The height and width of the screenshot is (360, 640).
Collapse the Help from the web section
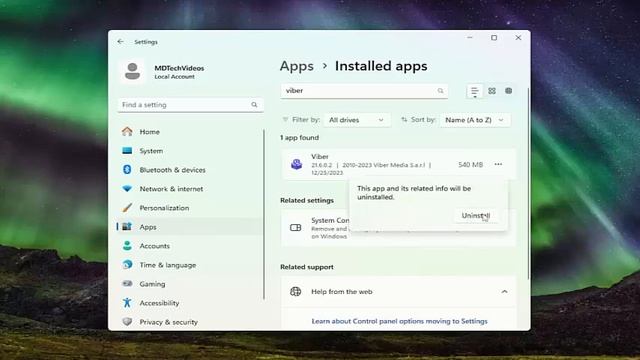[x=504, y=291]
